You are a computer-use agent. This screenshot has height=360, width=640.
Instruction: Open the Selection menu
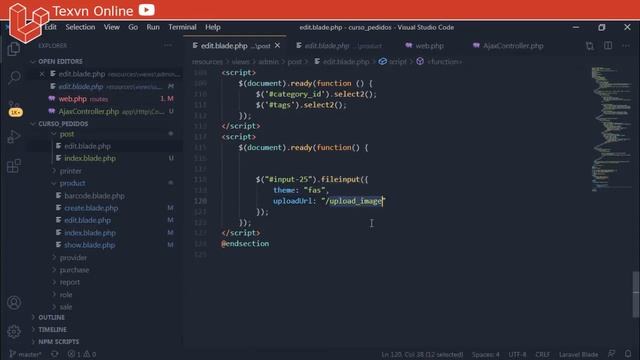click(80, 27)
